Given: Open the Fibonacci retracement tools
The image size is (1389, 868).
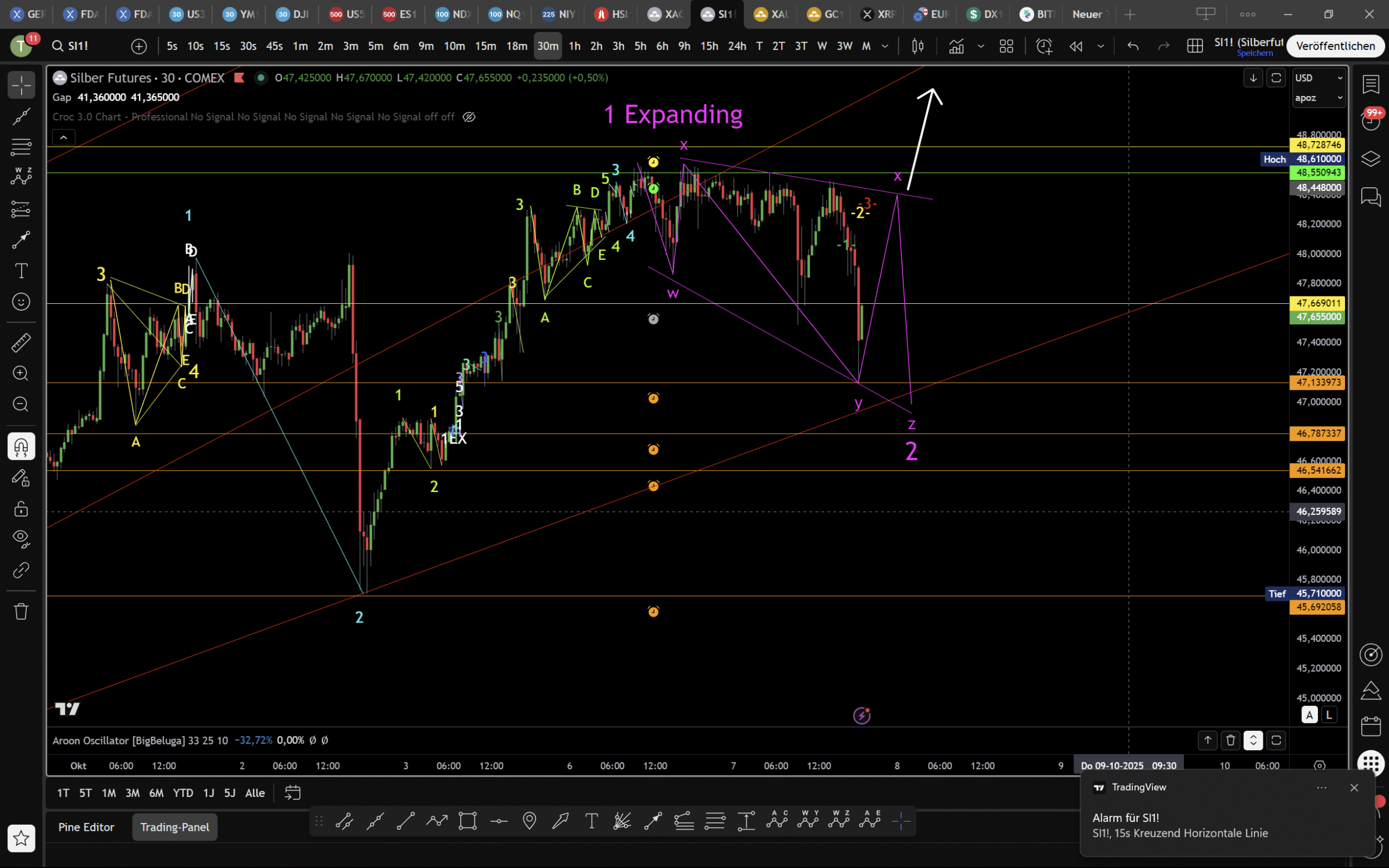Looking at the screenshot, I should pos(21,147).
